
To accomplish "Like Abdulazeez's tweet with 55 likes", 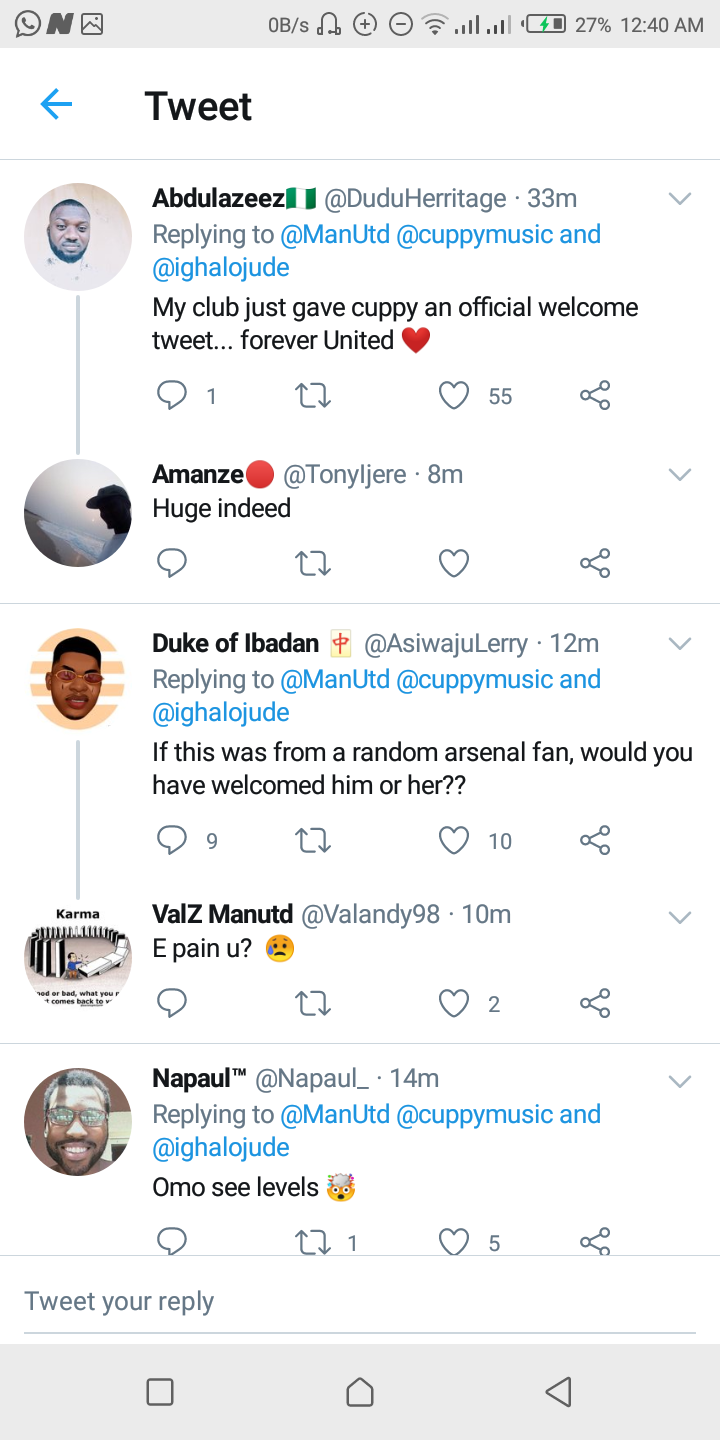I will (x=454, y=396).
